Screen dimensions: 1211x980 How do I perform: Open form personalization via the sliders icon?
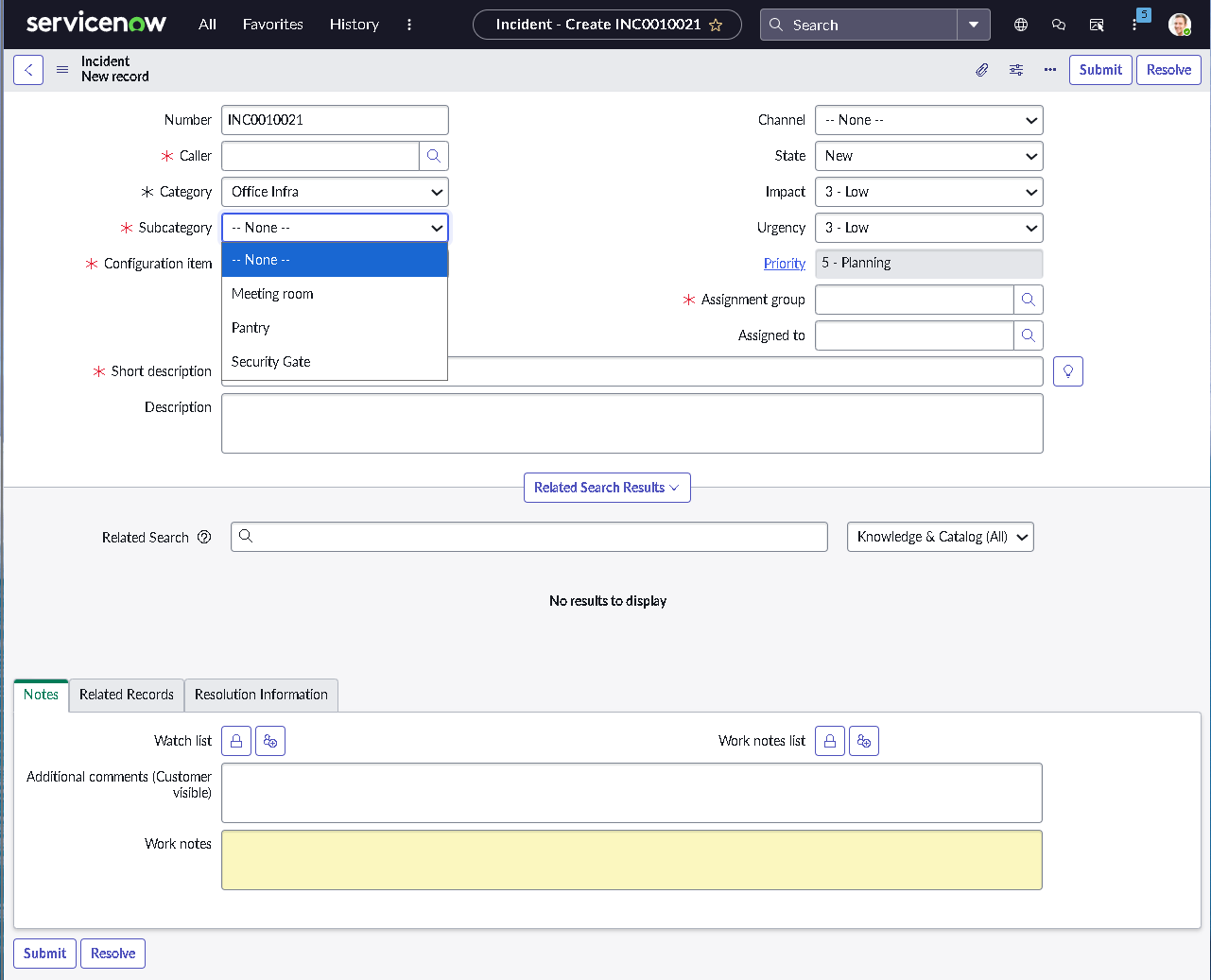click(1015, 69)
